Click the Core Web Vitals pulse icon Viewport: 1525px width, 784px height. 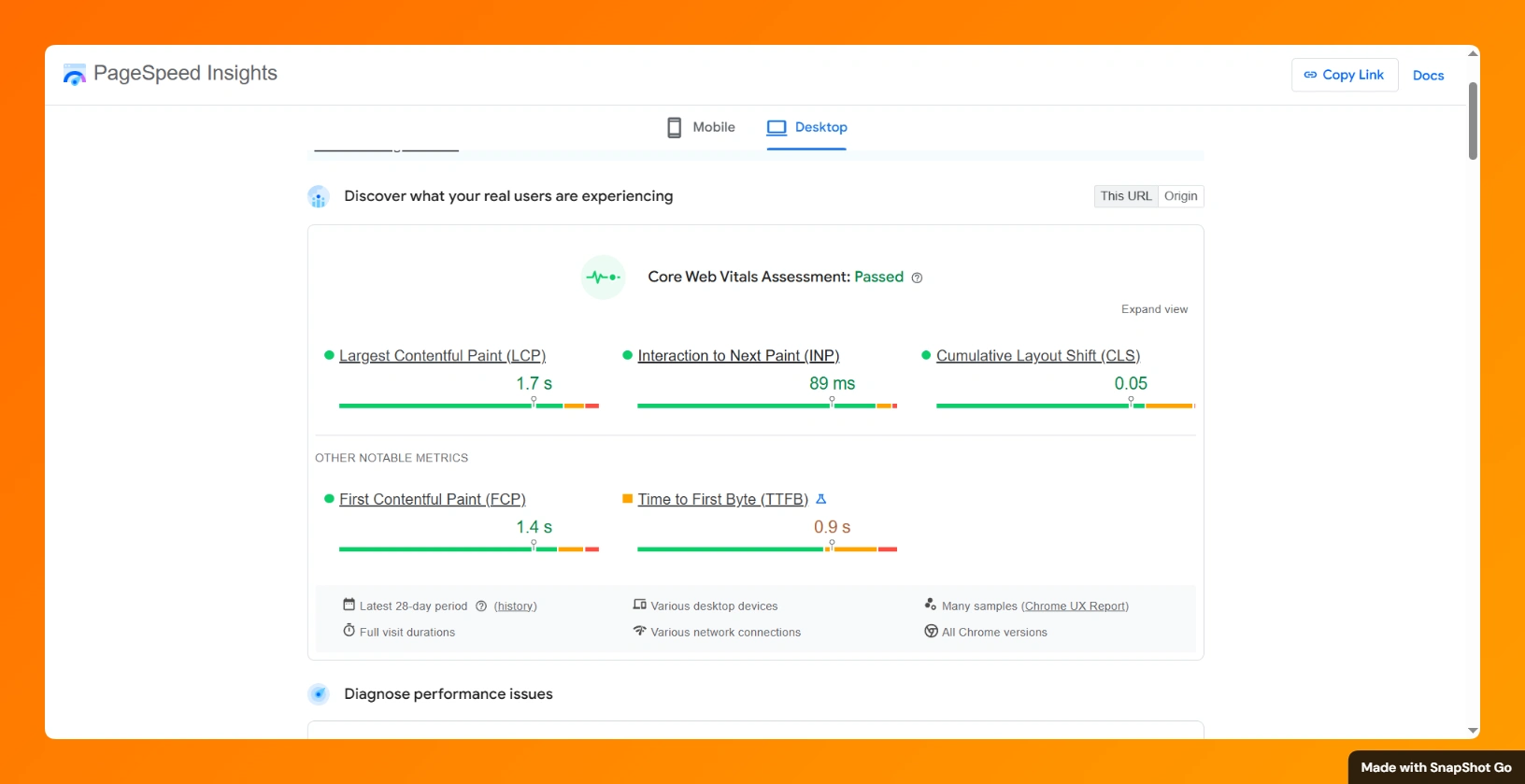pyautogui.click(x=603, y=278)
